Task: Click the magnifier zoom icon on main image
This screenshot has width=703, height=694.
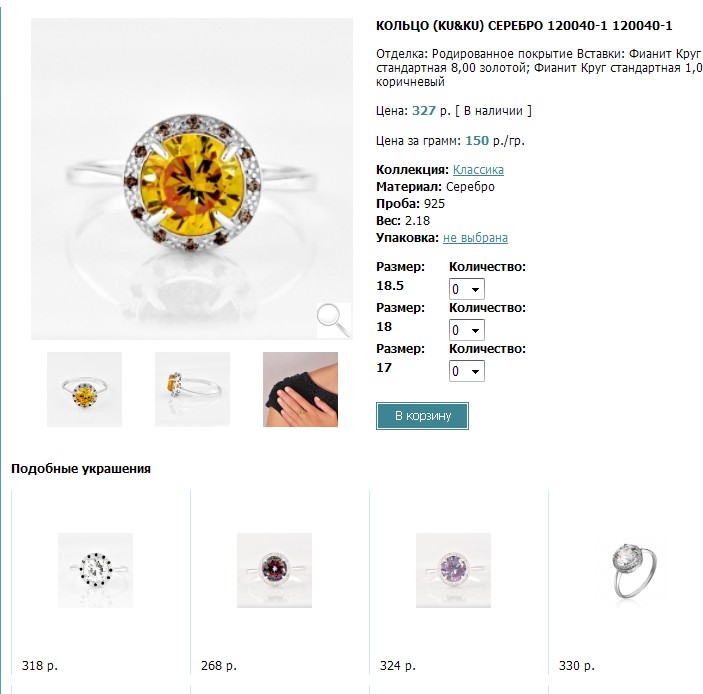Action: click(333, 320)
